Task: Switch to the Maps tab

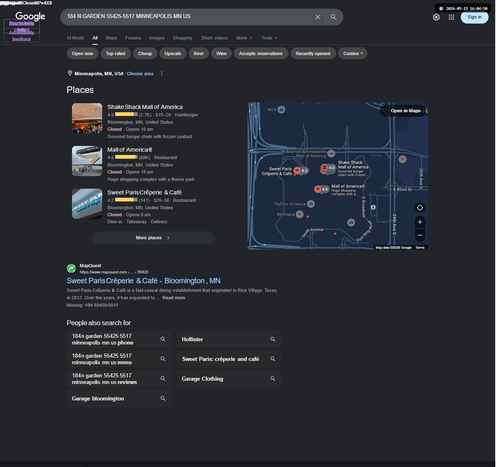Action: point(111,38)
